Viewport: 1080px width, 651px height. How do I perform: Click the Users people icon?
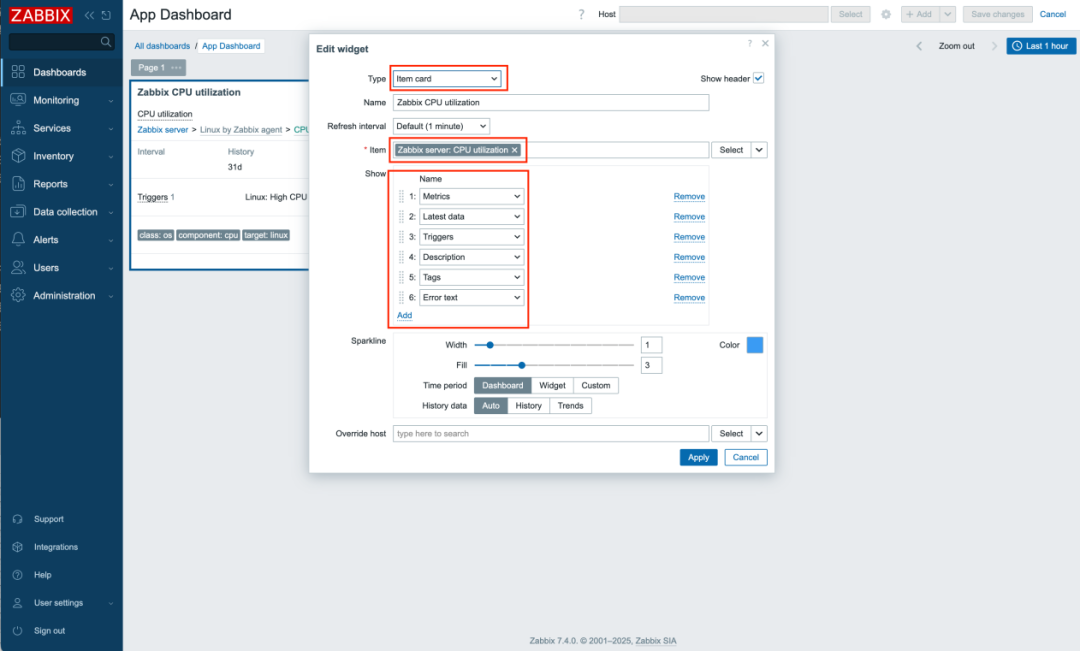18,267
